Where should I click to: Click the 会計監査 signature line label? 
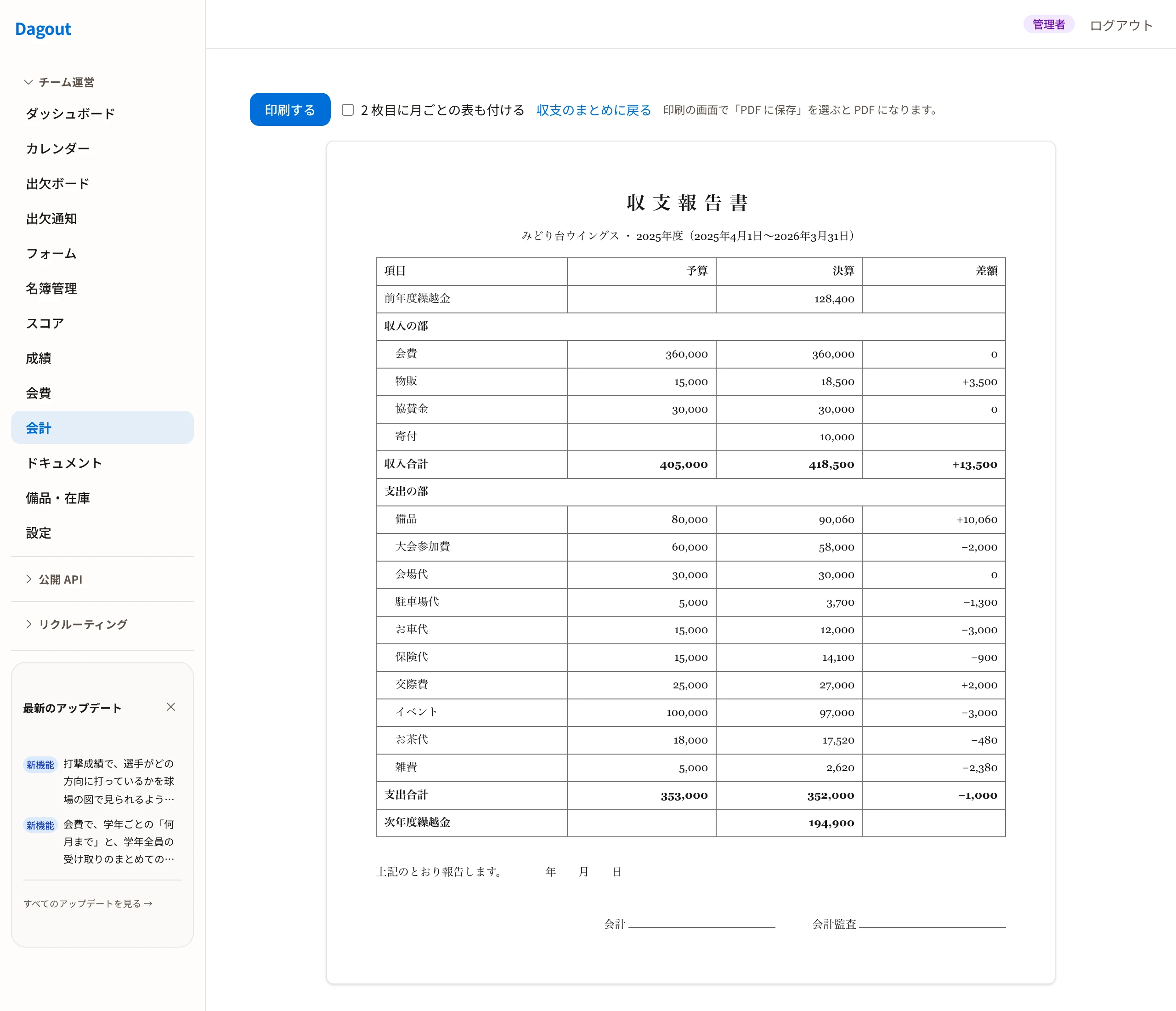pos(834,924)
